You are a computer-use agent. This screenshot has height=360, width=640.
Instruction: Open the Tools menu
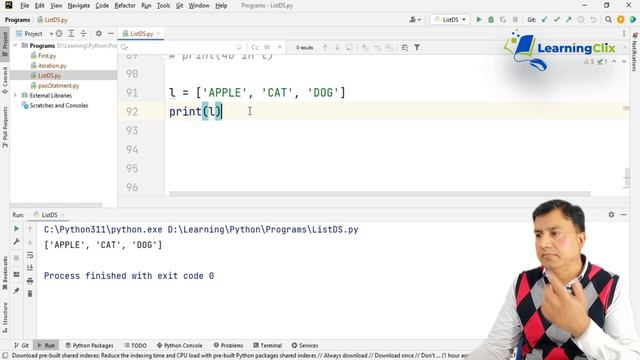click(163, 6)
